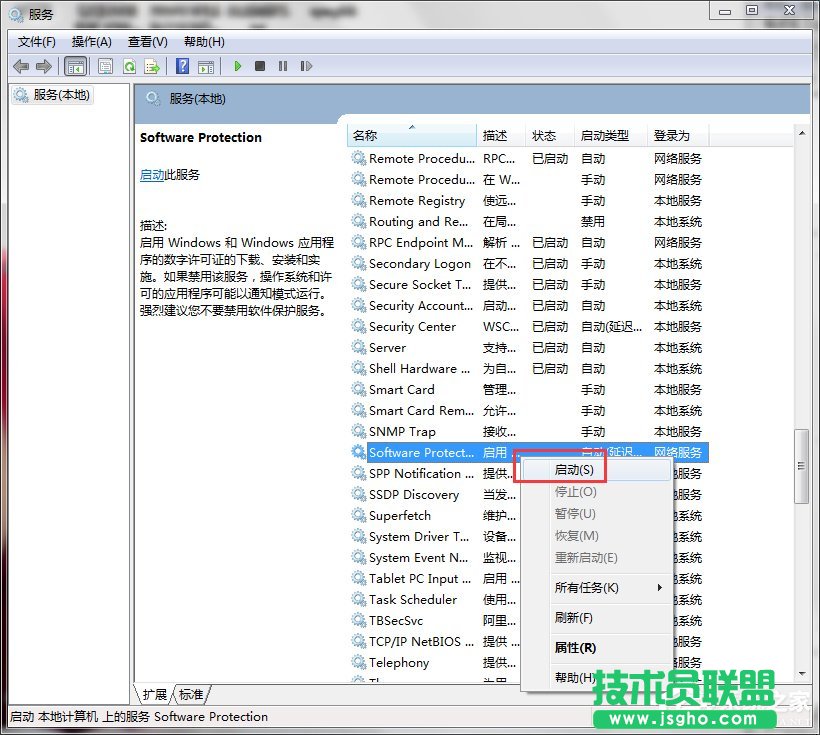Switch to the 扩展 tab
Viewport: 820px width, 735px height.
tap(155, 694)
